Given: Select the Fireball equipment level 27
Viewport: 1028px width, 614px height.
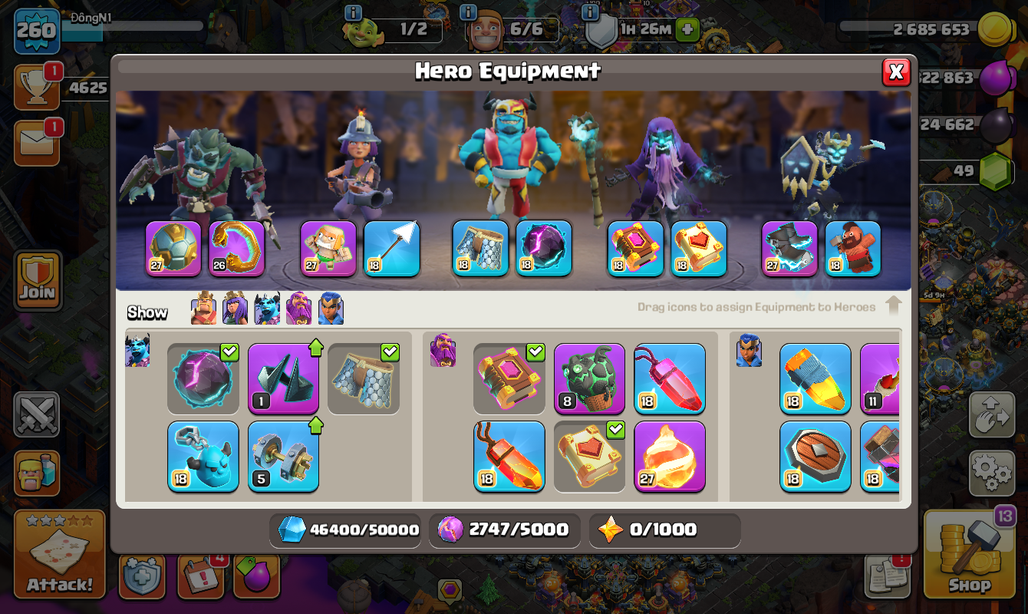Looking at the screenshot, I should pos(669,457).
